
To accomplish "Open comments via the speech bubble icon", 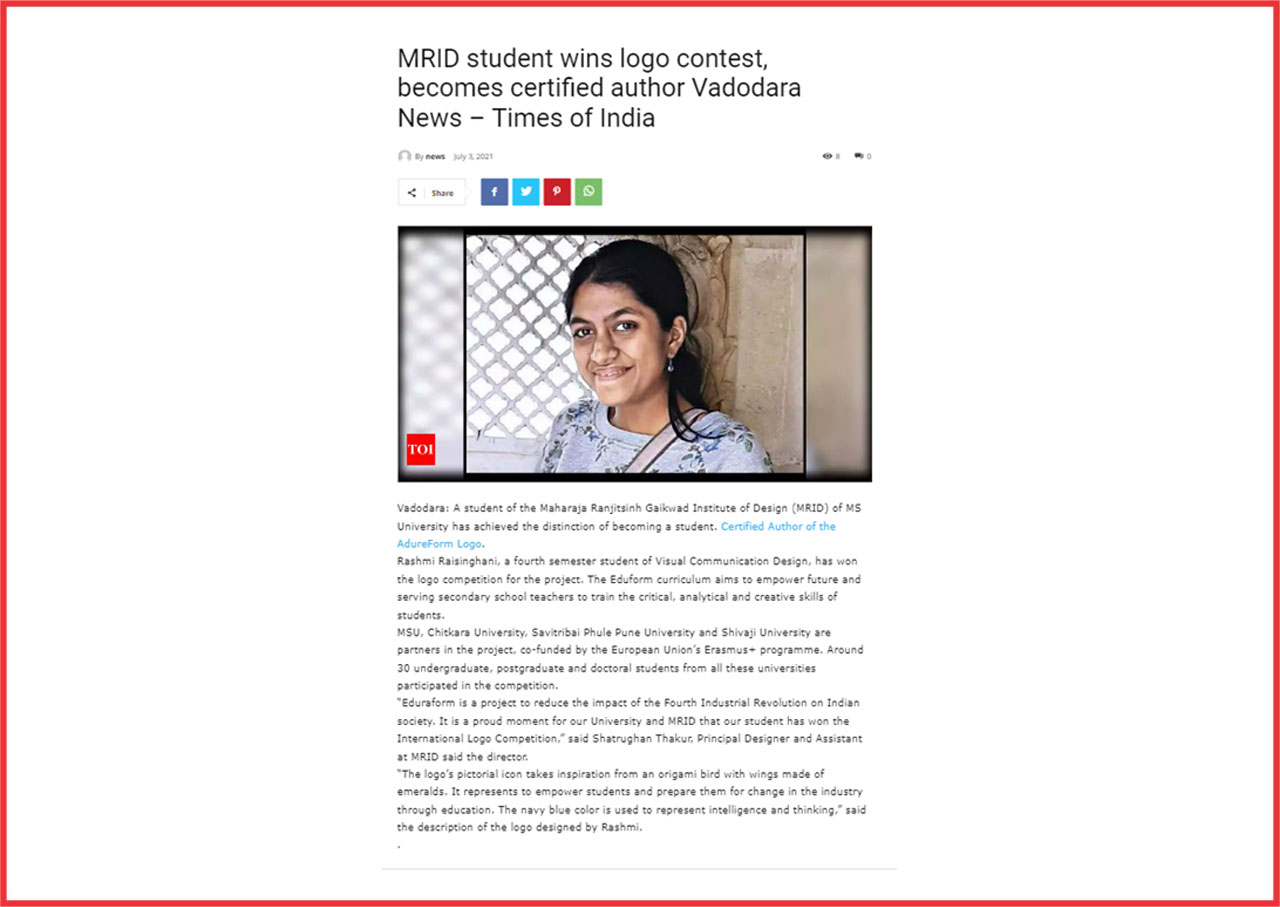I will [x=859, y=156].
